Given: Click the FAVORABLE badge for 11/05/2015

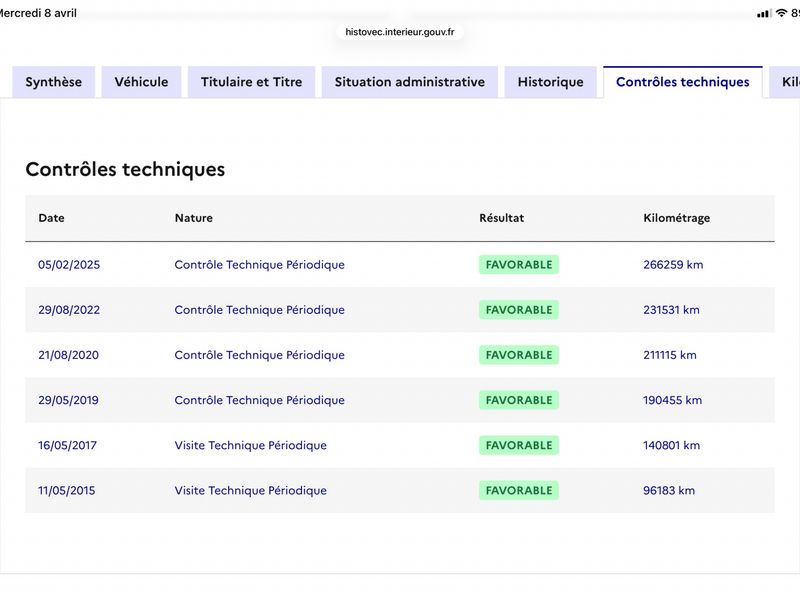Looking at the screenshot, I should click(518, 490).
